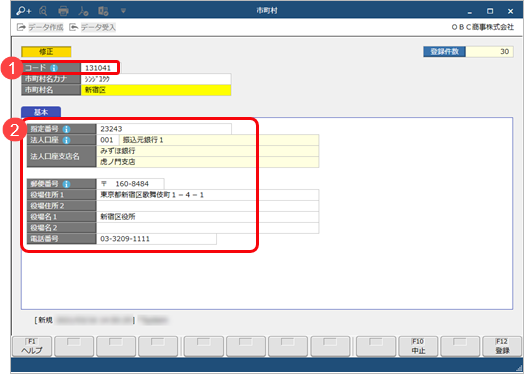This screenshot has width=524, height=374.
Task: Click 振込元銀行1 account name text
Action: coord(143,140)
